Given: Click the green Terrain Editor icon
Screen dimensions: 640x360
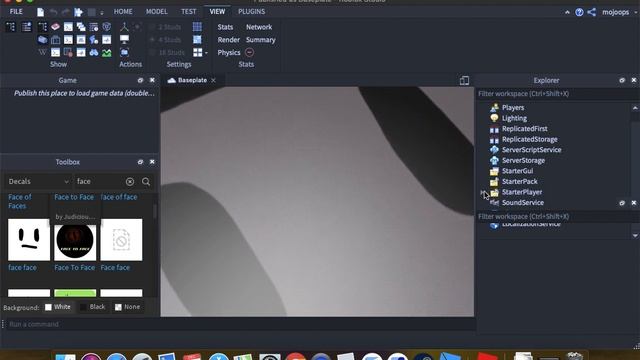Looking at the screenshot, I should [x=107, y=53].
